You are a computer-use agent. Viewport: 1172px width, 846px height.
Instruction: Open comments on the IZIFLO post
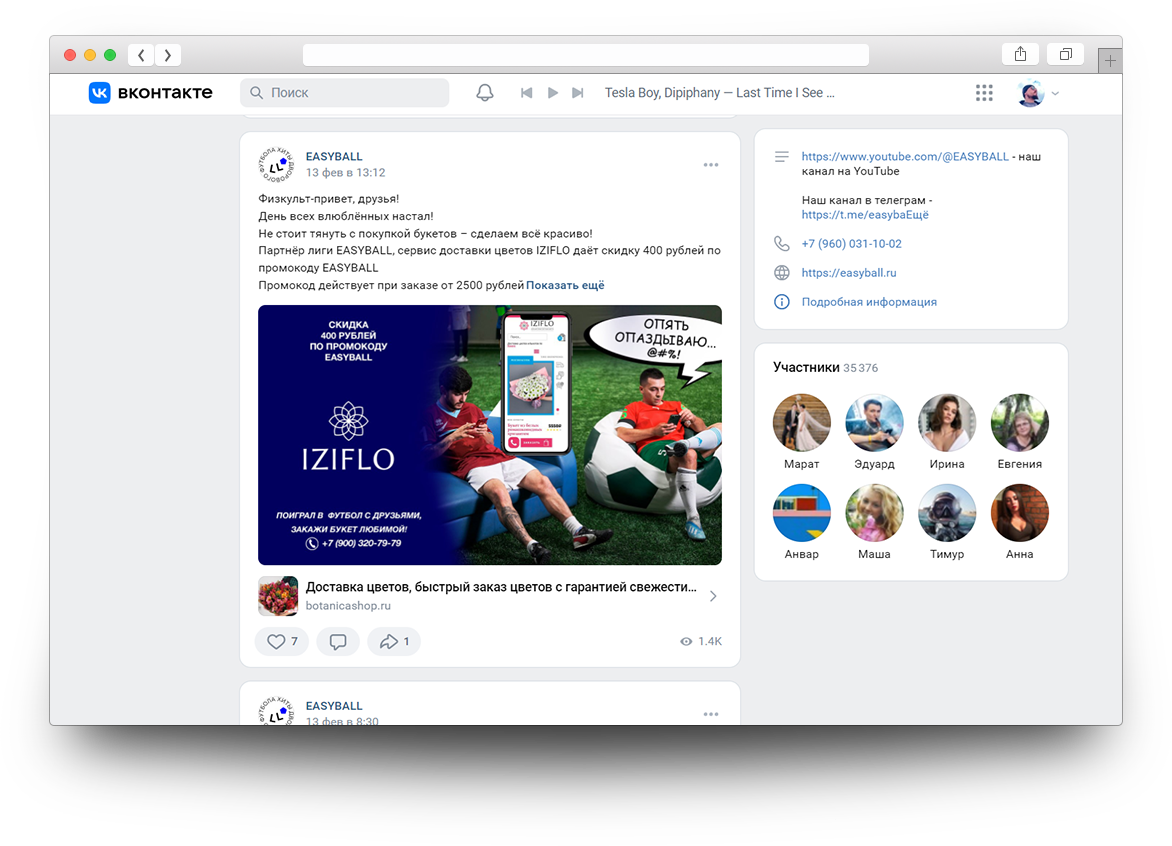(338, 641)
